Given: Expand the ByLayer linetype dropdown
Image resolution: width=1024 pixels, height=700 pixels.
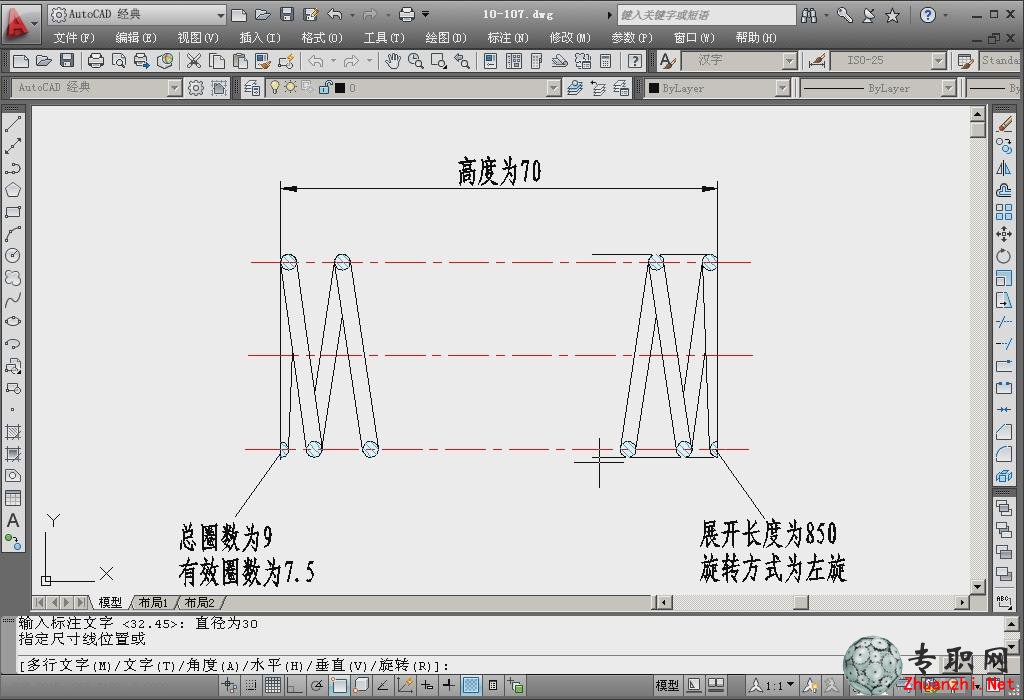Looking at the screenshot, I should [948, 88].
